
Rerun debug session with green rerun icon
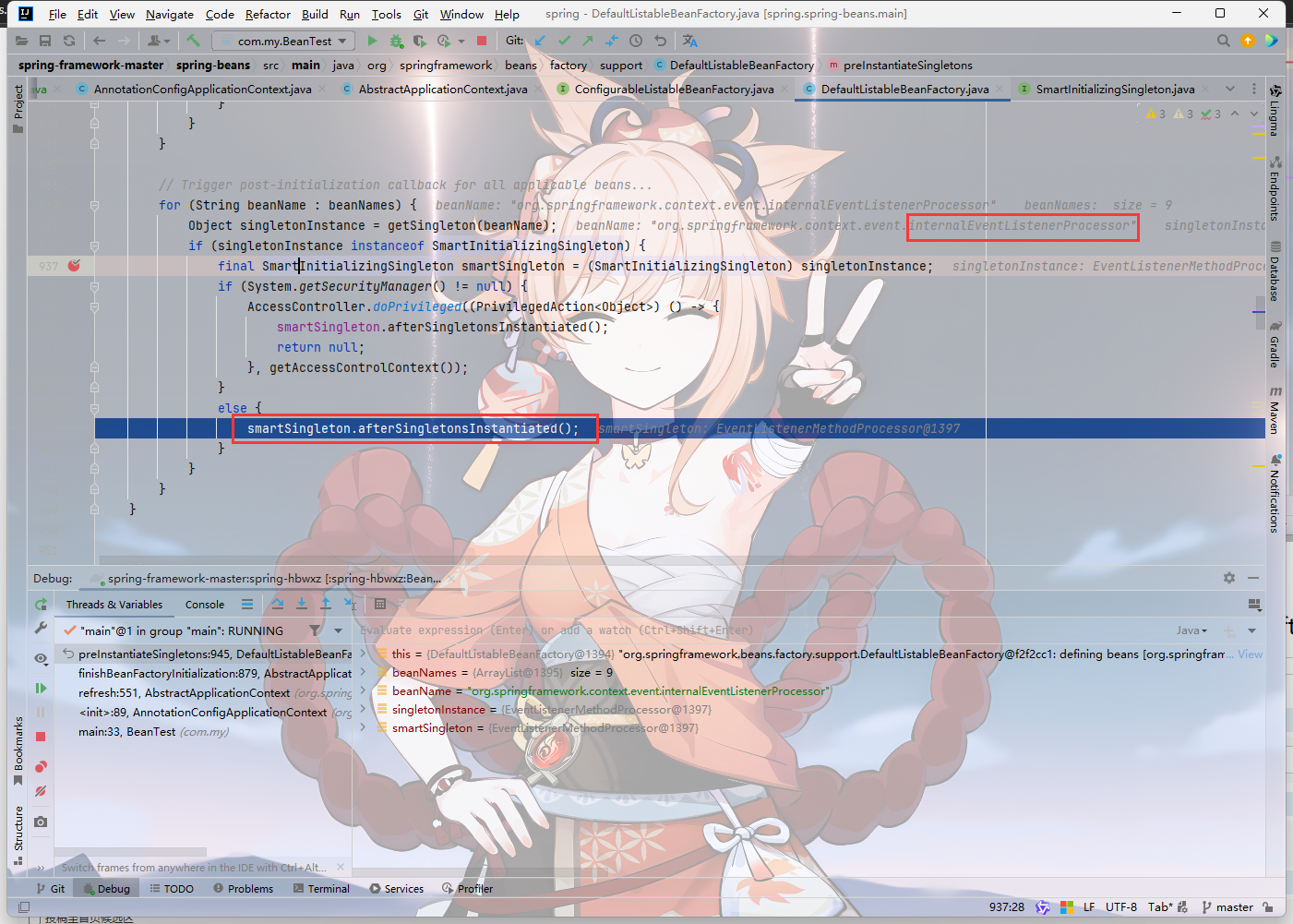(x=41, y=604)
